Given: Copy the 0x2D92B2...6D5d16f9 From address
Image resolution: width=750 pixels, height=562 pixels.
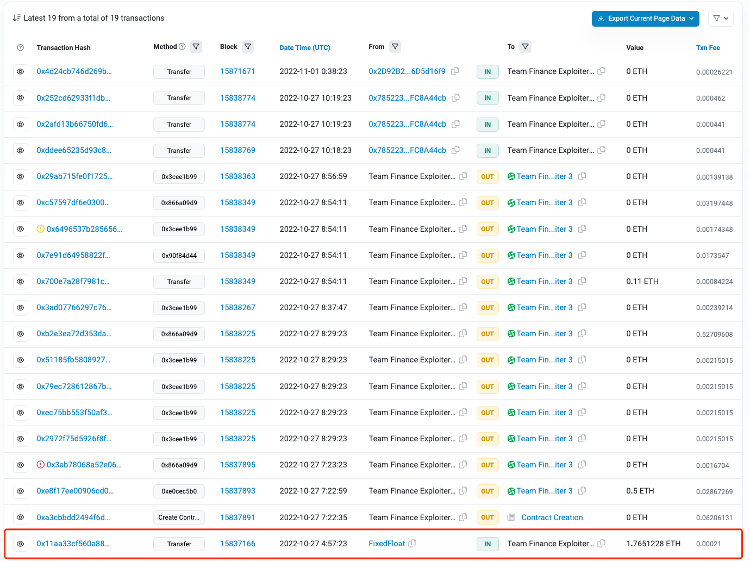Looking at the screenshot, I should tap(455, 72).
